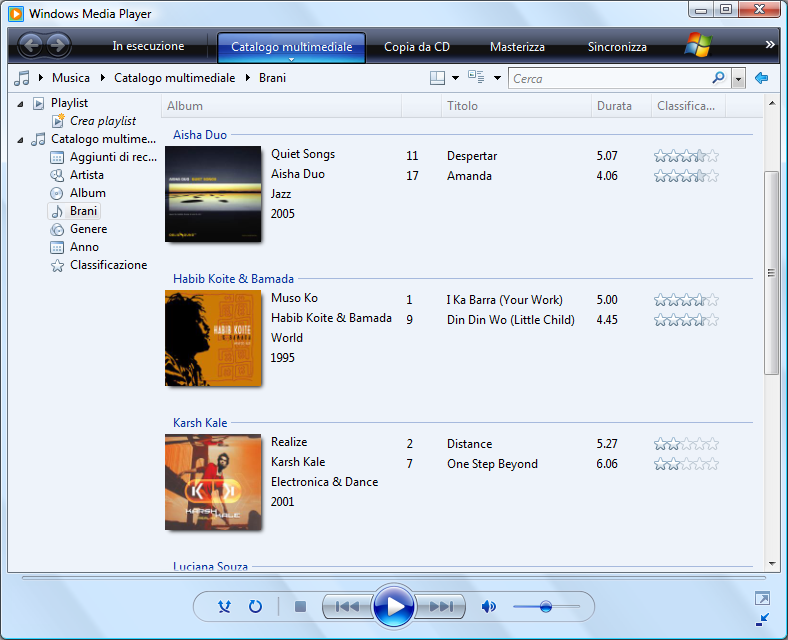Open the Sincronizza tab
788x640 pixels.
[x=617, y=47]
